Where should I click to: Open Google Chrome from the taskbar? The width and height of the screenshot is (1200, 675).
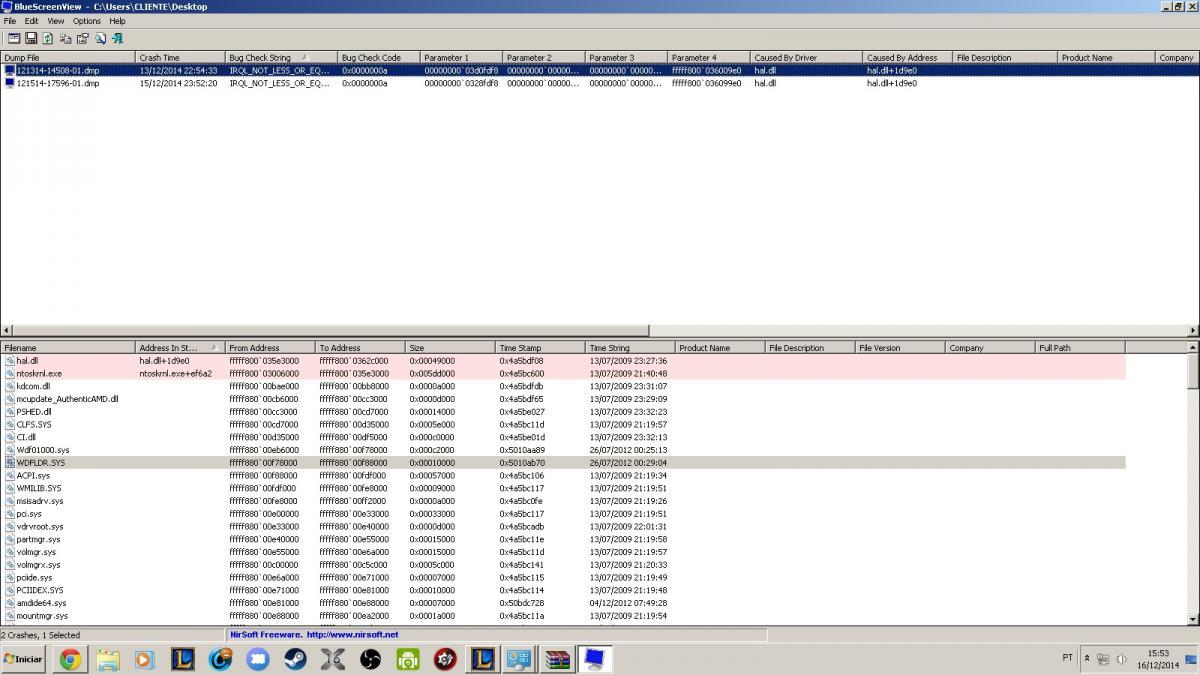click(x=70, y=659)
